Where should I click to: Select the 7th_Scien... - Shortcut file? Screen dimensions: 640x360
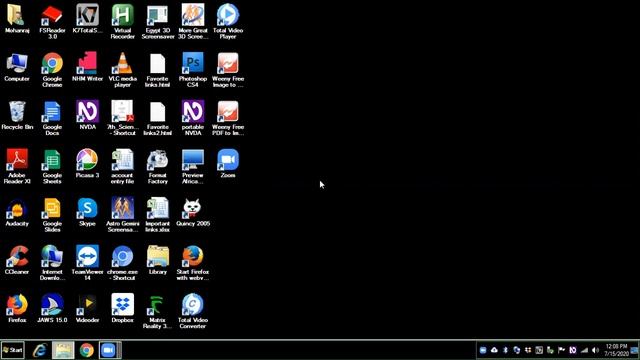pyautogui.click(x=122, y=118)
